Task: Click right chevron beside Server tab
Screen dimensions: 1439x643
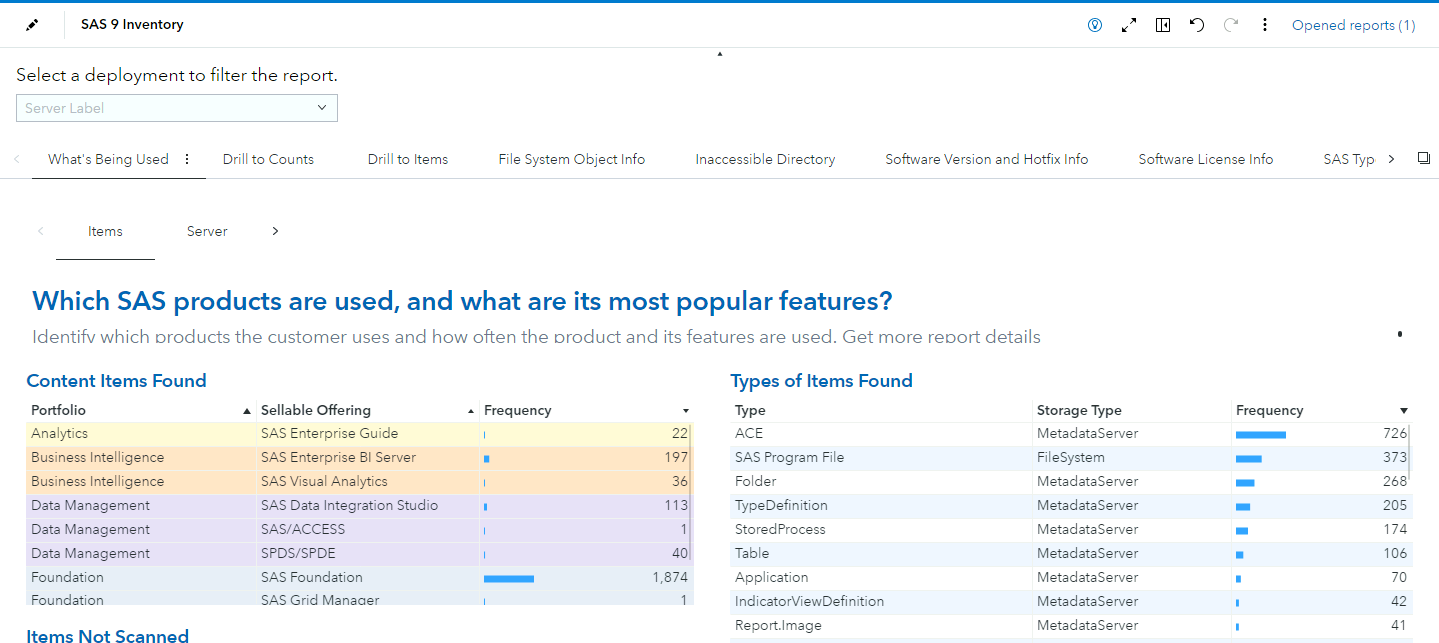Action: (x=275, y=231)
